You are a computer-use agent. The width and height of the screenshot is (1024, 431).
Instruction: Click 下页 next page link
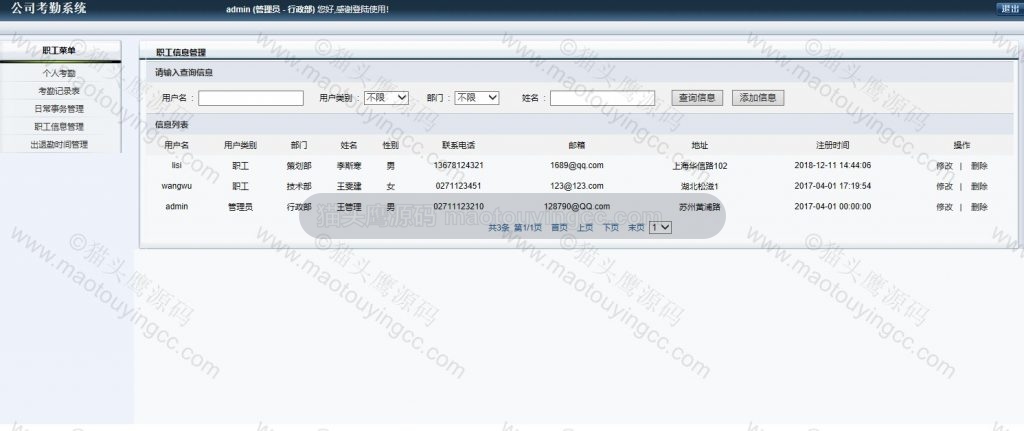pos(611,228)
